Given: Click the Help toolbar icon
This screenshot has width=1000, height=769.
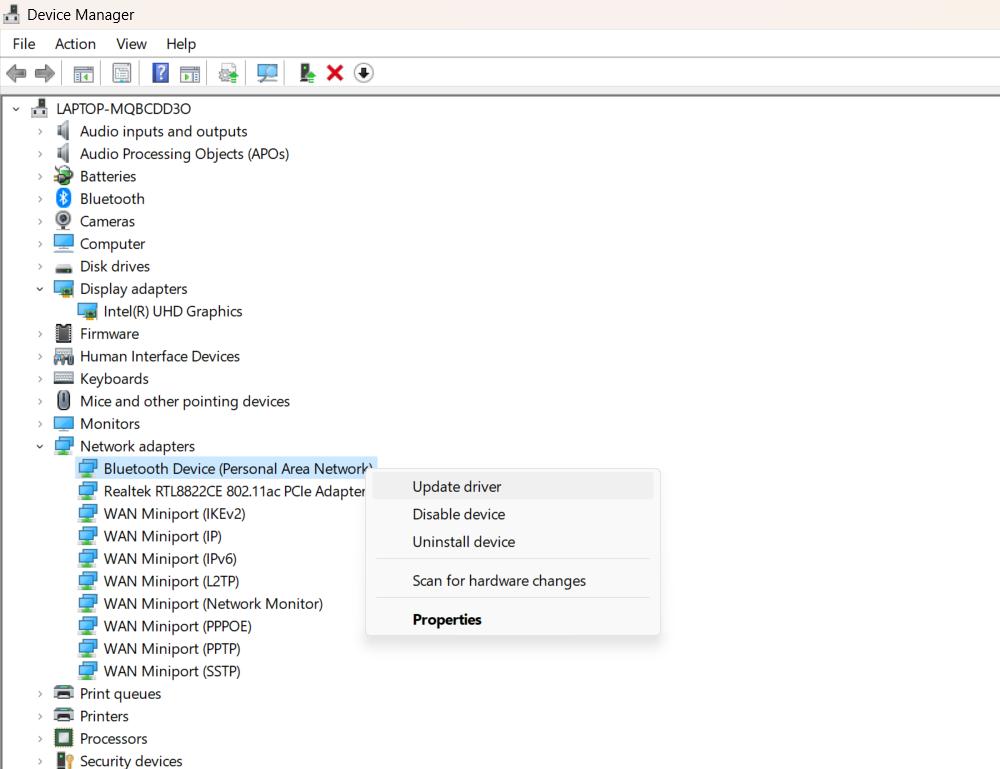Looking at the screenshot, I should (160, 72).
